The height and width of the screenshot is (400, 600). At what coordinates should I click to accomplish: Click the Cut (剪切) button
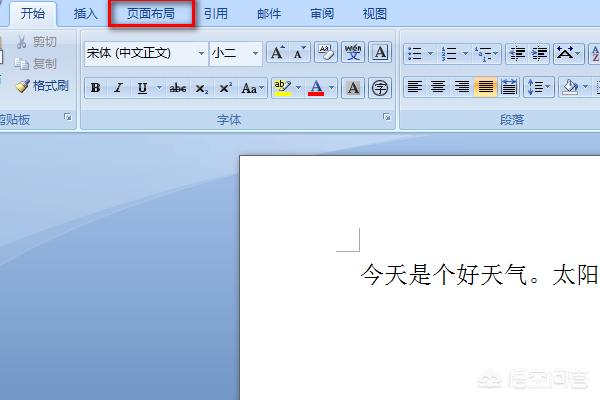tap(37, 42)
